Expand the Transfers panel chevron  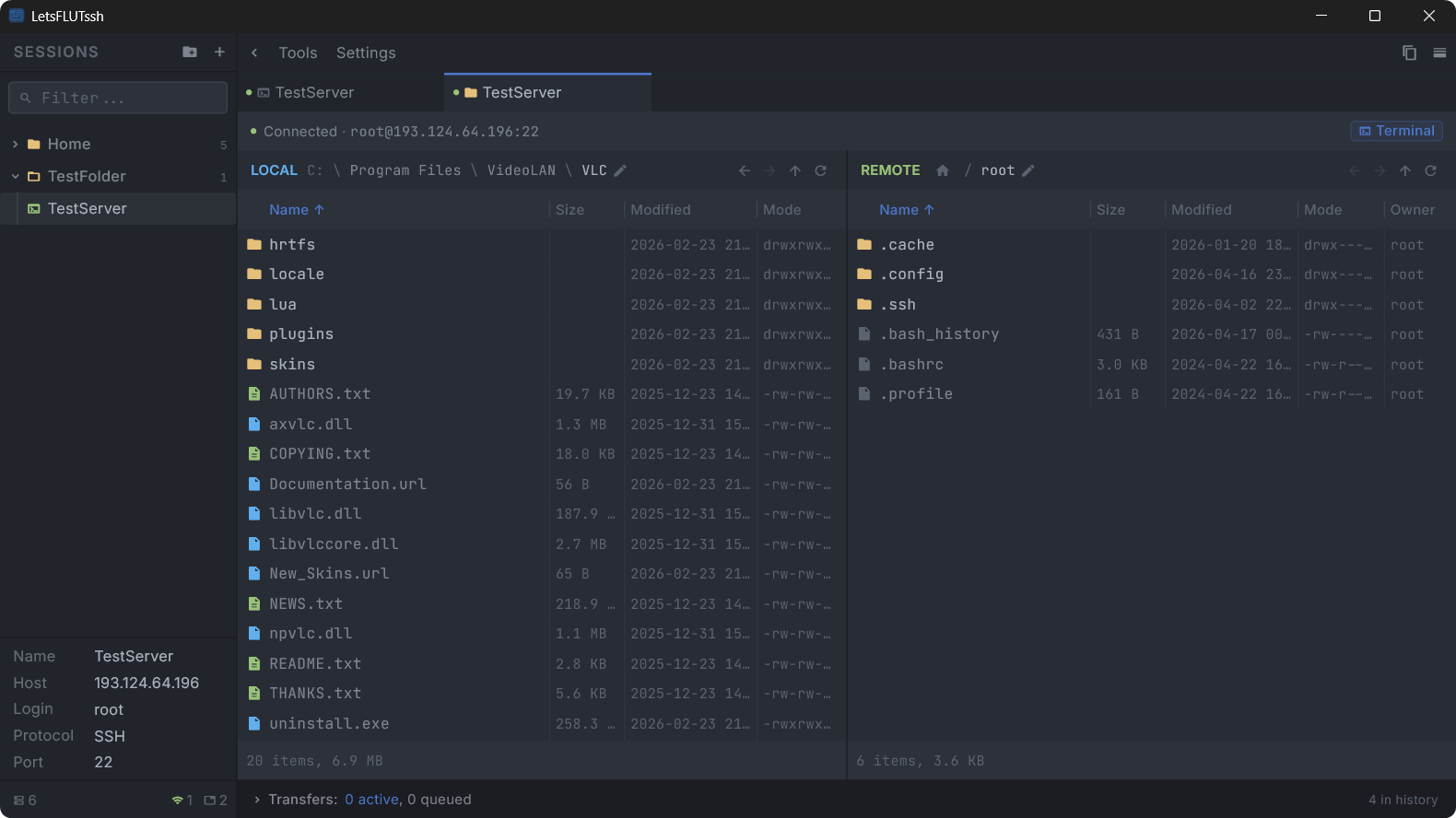click(x=257, y=800)
